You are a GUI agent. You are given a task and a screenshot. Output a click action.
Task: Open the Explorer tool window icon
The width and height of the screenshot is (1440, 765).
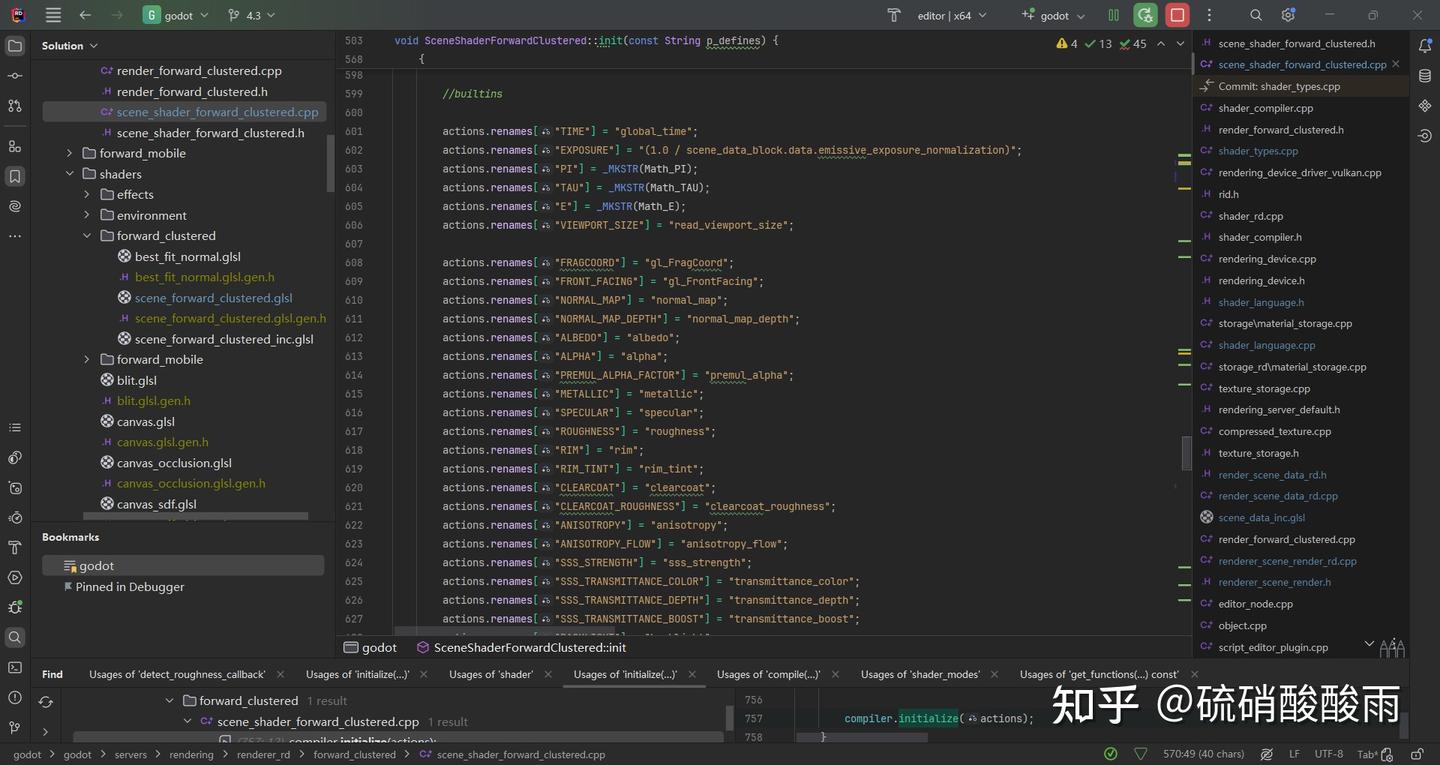coord(15,46)
